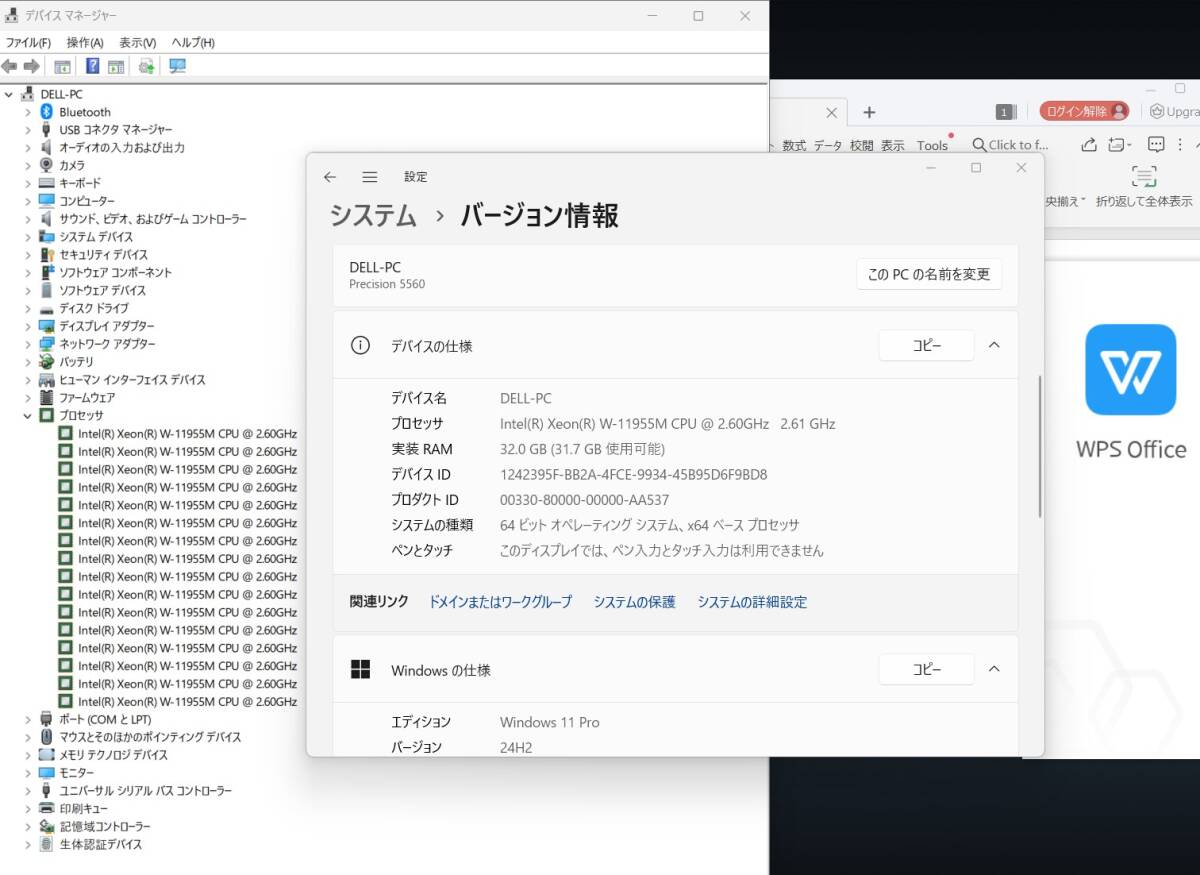Expand the ディスク ドライブ category

[x=28, y=308]
